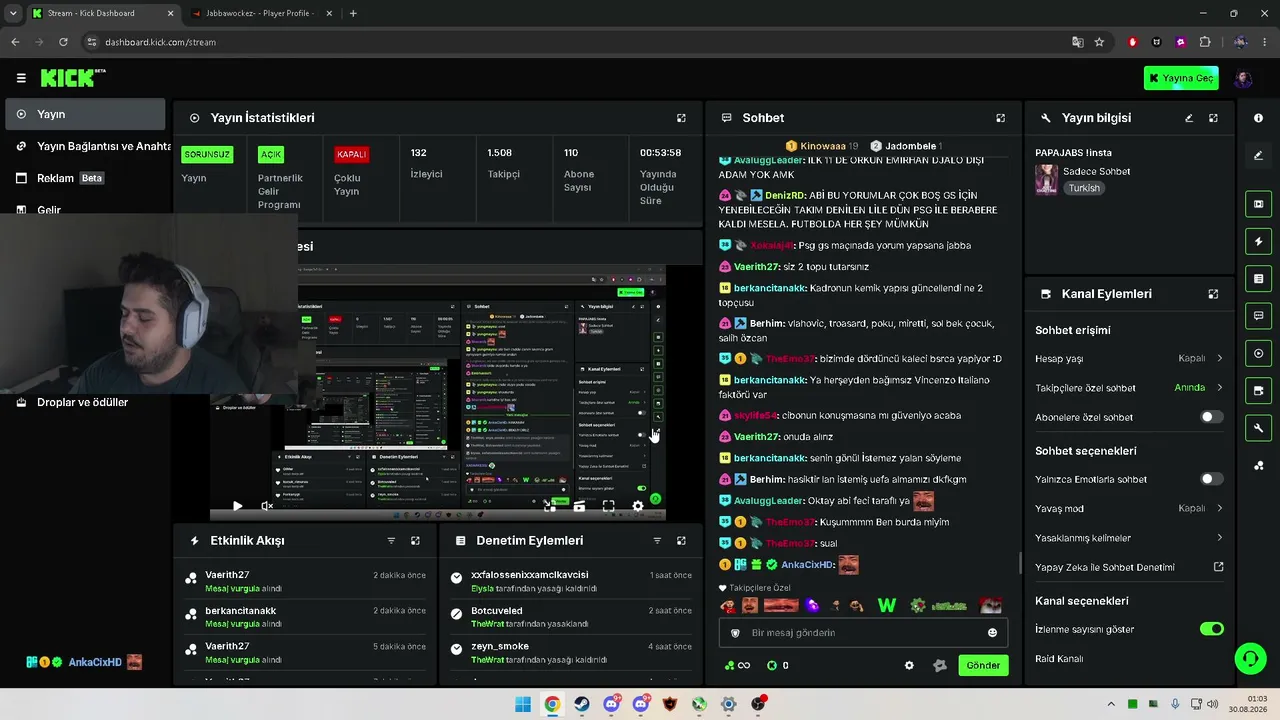This screenshot has height=720, width=1280.
Task: Switch to the Jabbawockez Player Profile tab
Action: click(x=262, y=14)
